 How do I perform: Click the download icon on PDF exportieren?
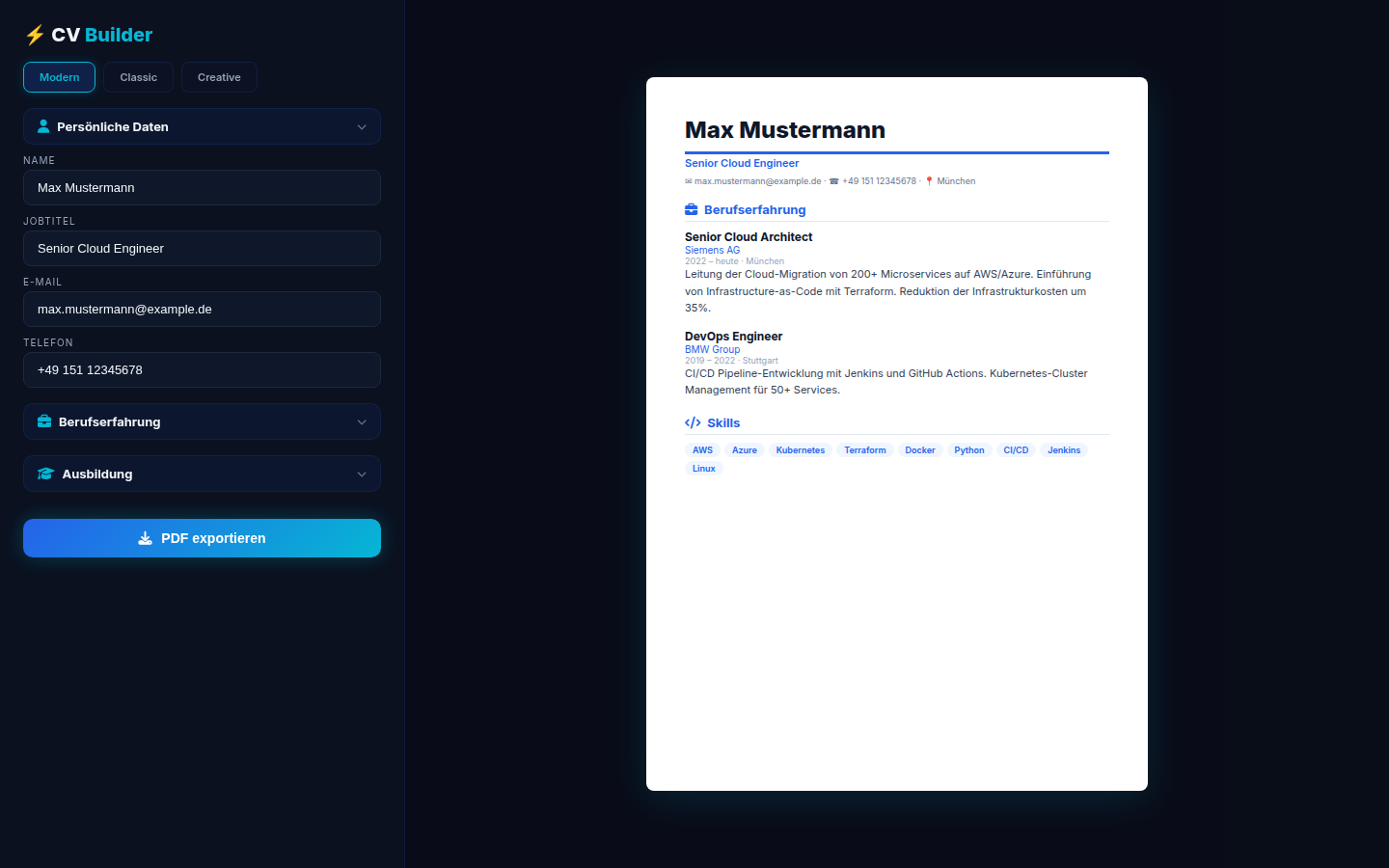pos(145,538)
